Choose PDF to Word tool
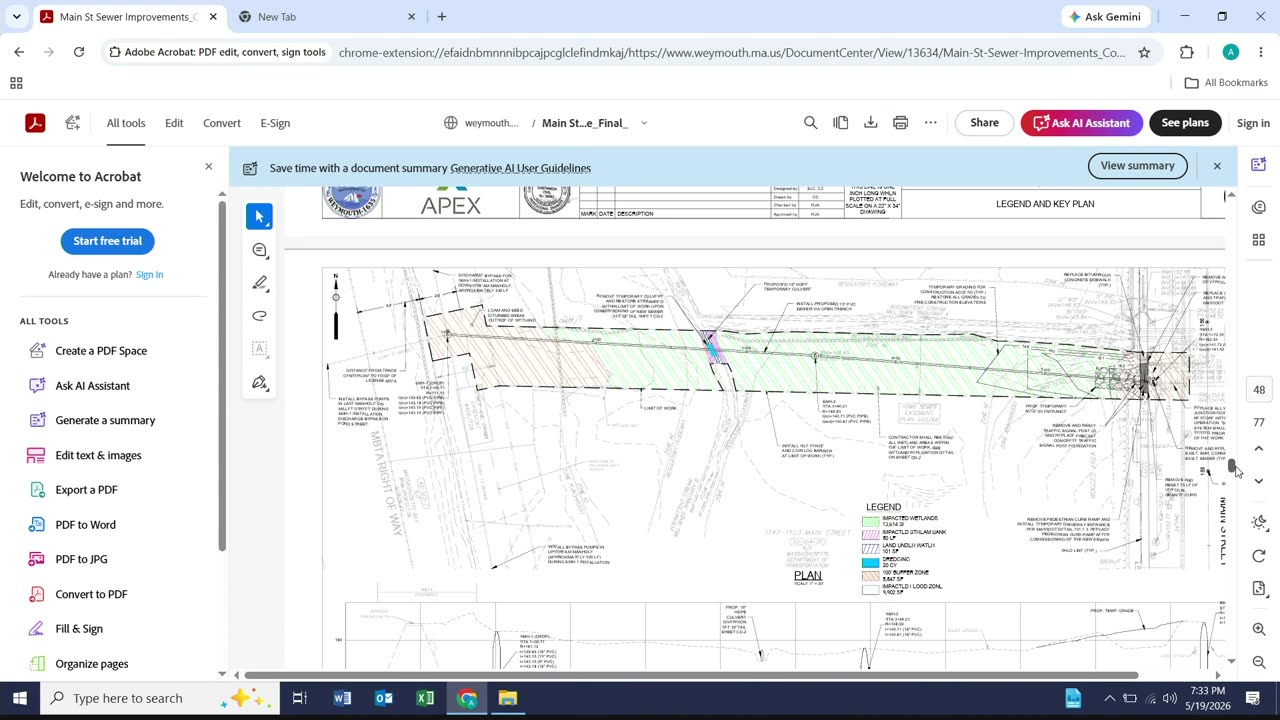The image size is (1280, 720). click(x=85, y=524)
